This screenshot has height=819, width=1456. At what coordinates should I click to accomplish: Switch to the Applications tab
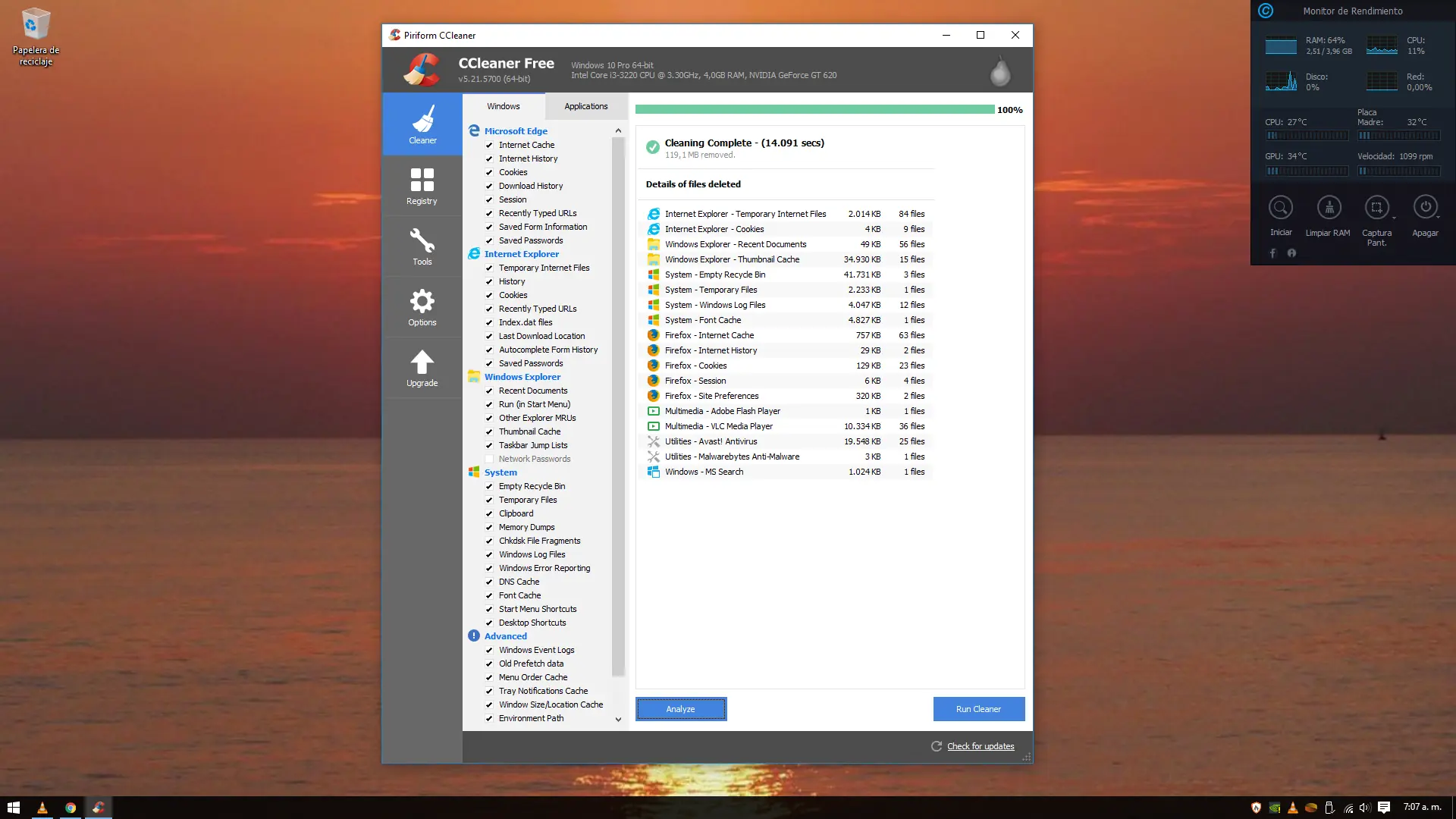(585, 106)
